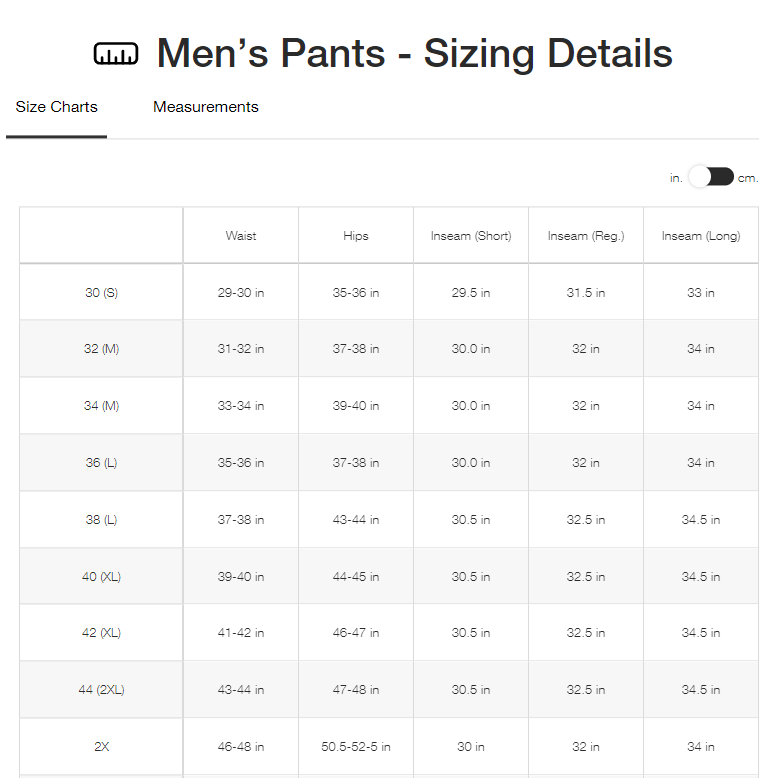Image resolution: width=769 pixels, height=778 pixels.
Task: Select the 'in.' unit label
Action: pos(676,178)
